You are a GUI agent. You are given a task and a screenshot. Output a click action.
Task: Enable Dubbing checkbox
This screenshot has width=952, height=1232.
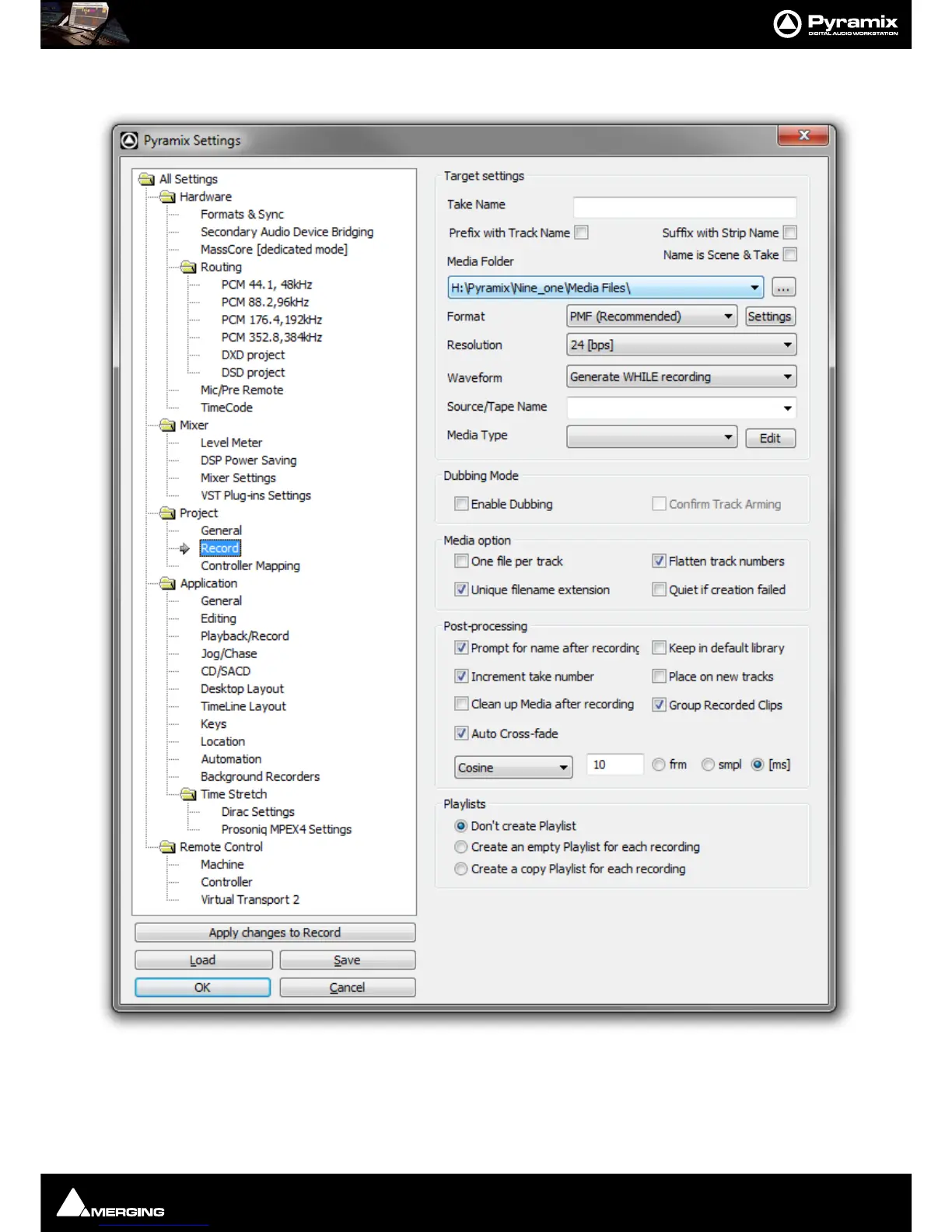[x=461, y=504]
